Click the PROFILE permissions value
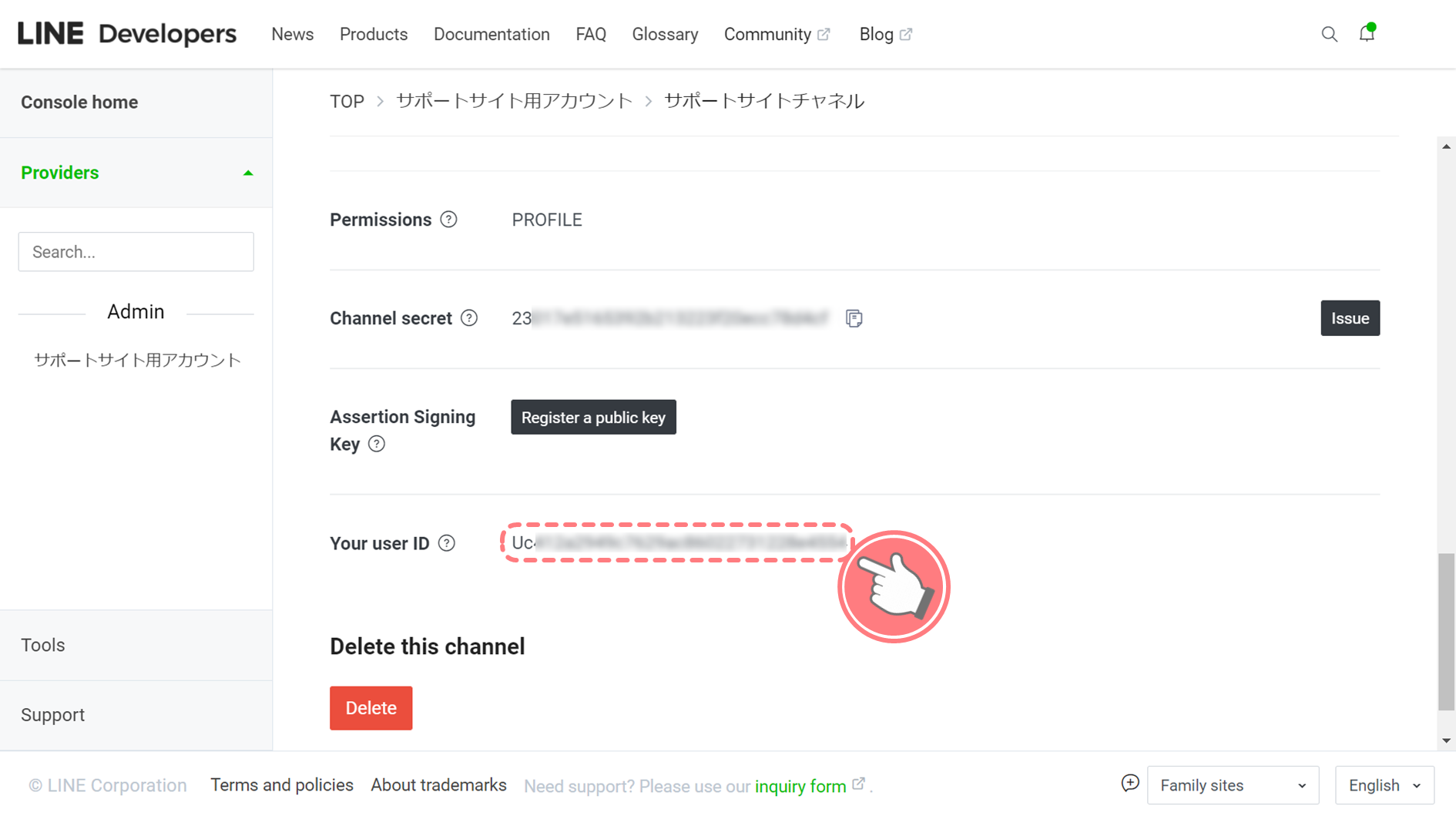Screen dimensions: 1456x819 pyautogui.click(x=547, y=220)
